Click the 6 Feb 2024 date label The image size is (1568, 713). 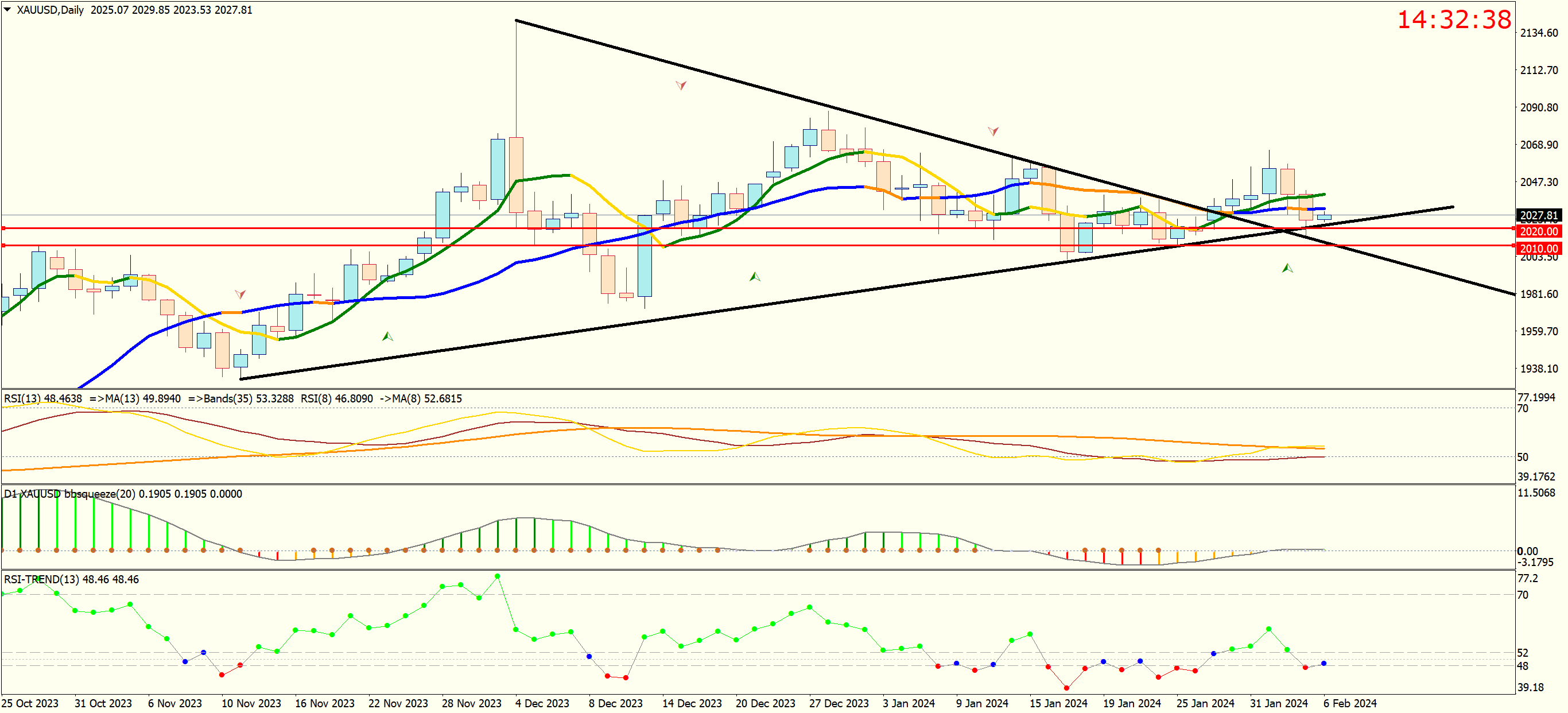tap(1349, 703)
